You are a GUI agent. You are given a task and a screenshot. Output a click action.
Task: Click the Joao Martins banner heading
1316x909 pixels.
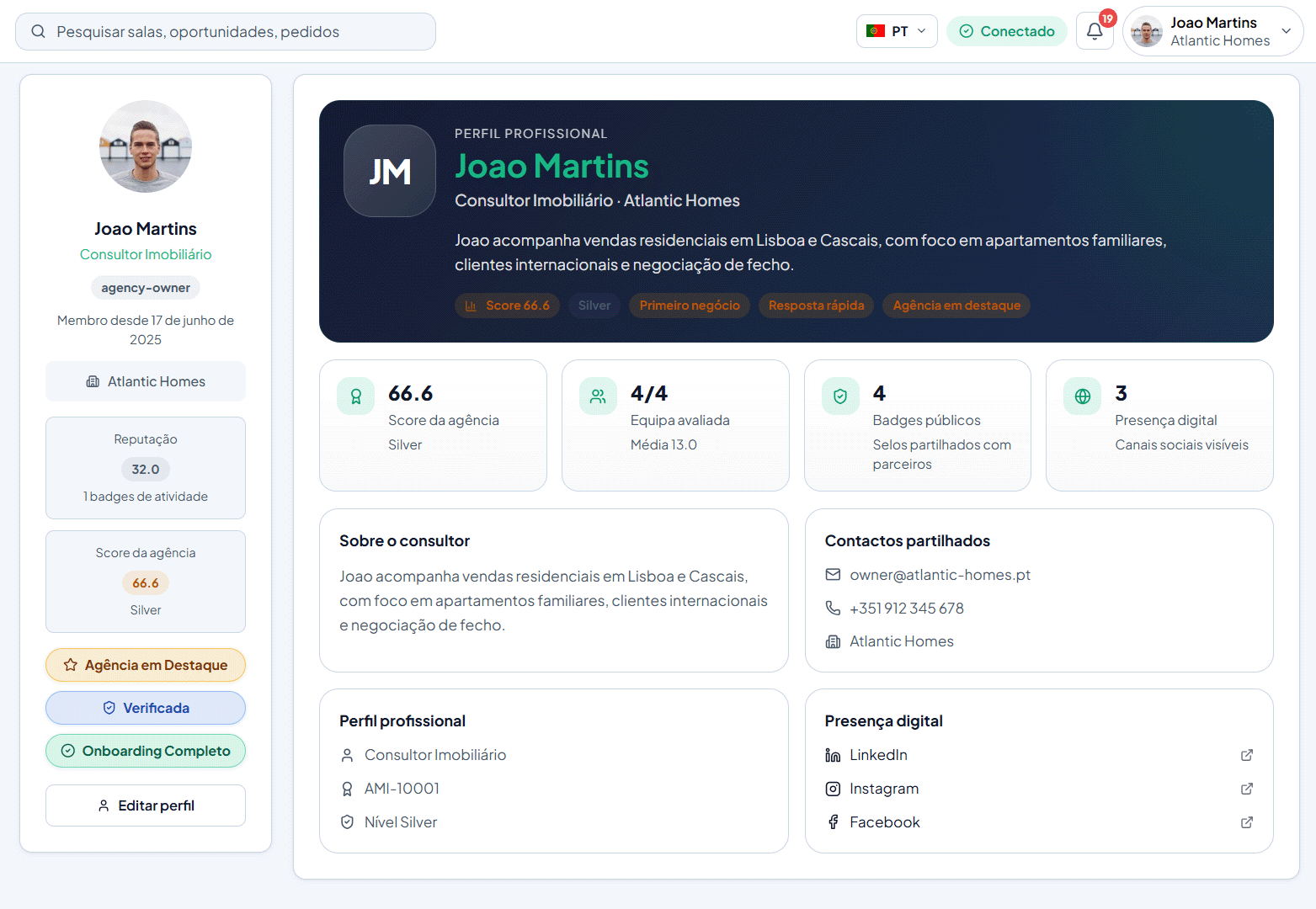551,166
